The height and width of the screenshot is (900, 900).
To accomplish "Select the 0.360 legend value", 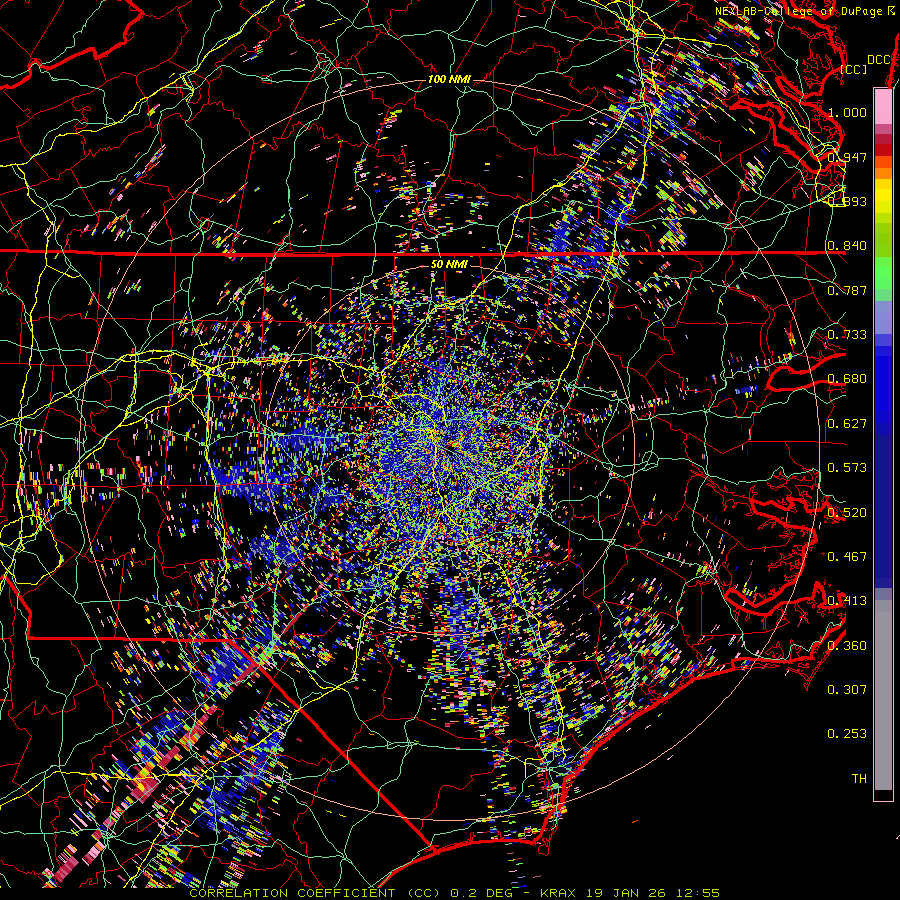I will pos(847,646).
